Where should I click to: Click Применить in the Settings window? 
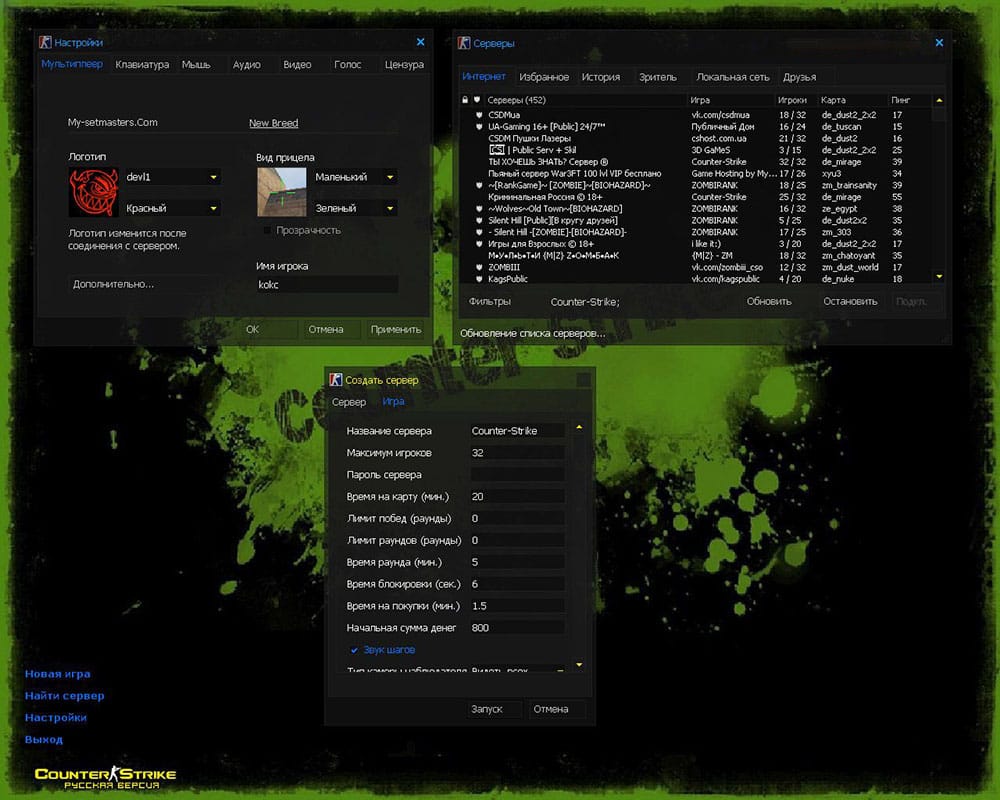coord(396,330)
